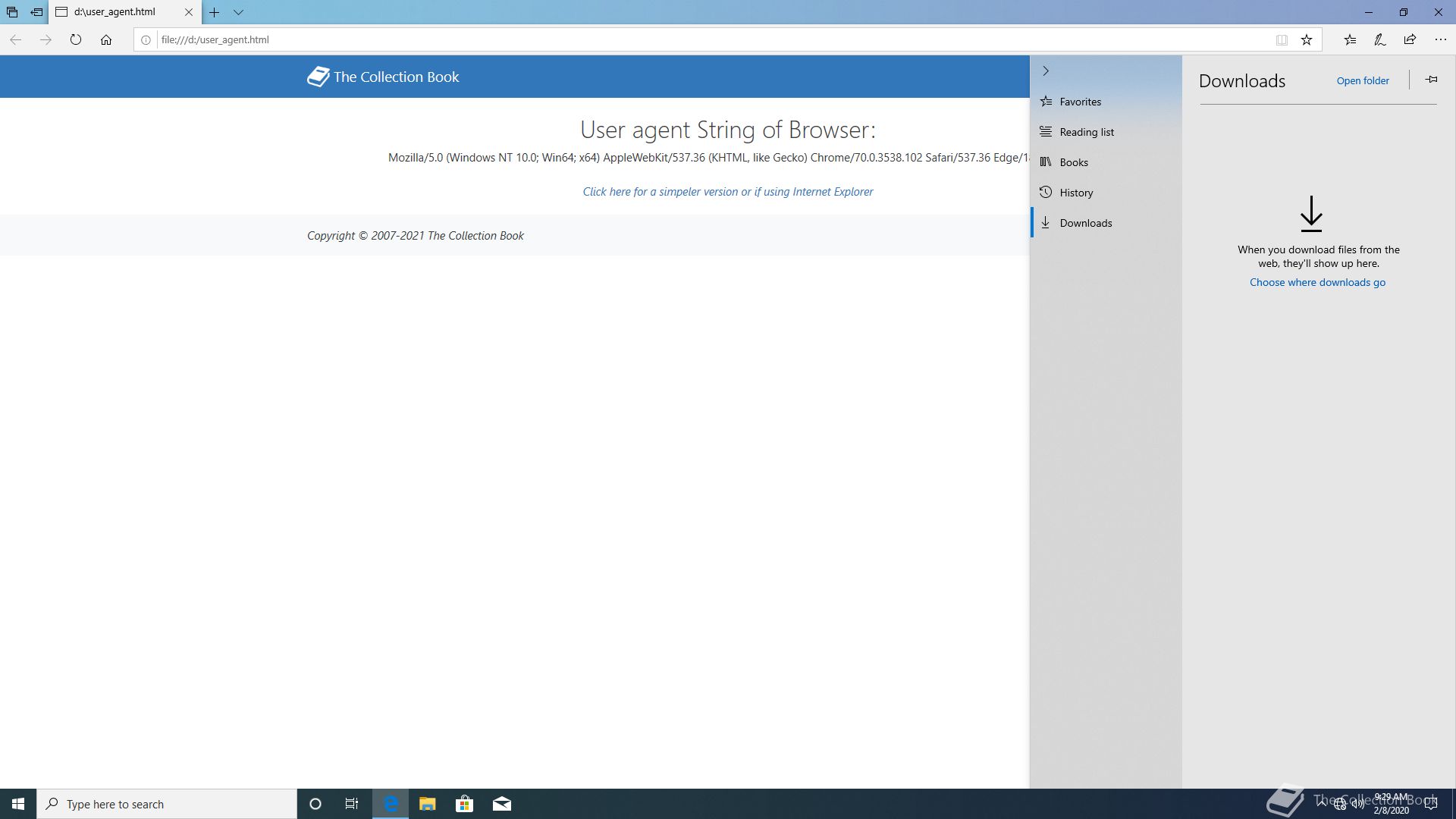The width and height of the screenshot is (1456, 819).
Task: Select the Reading list section
Action: coord(1086,132)
